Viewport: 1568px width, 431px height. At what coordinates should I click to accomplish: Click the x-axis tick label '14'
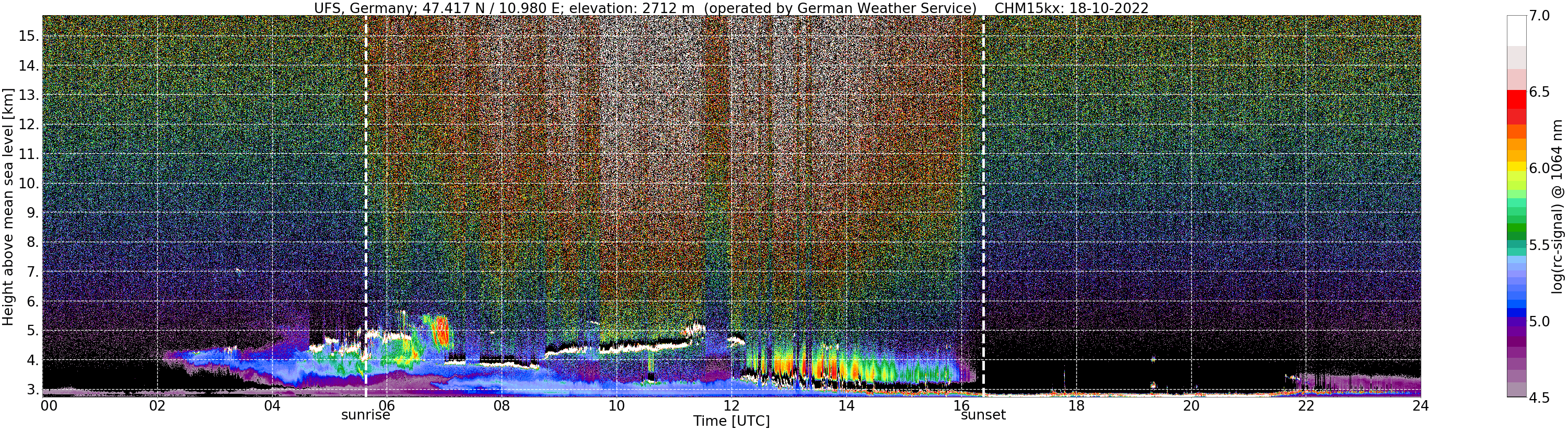coord(846,405)
